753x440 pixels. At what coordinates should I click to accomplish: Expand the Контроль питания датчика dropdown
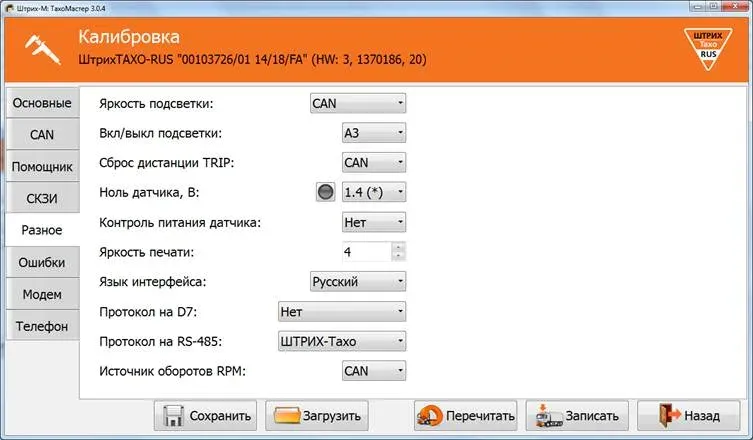pos(374,222)
